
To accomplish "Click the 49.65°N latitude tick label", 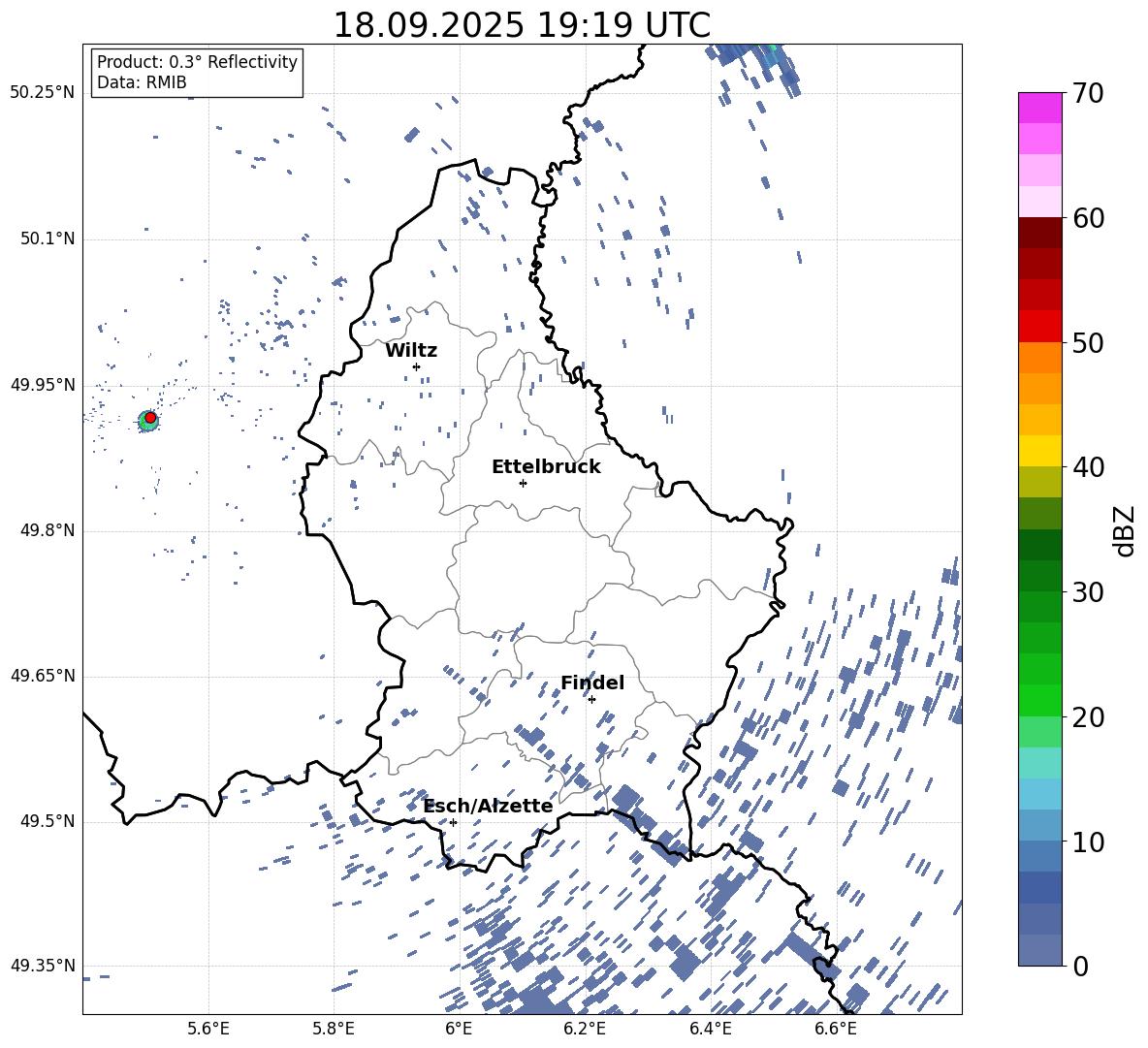I will click(42, 676).
